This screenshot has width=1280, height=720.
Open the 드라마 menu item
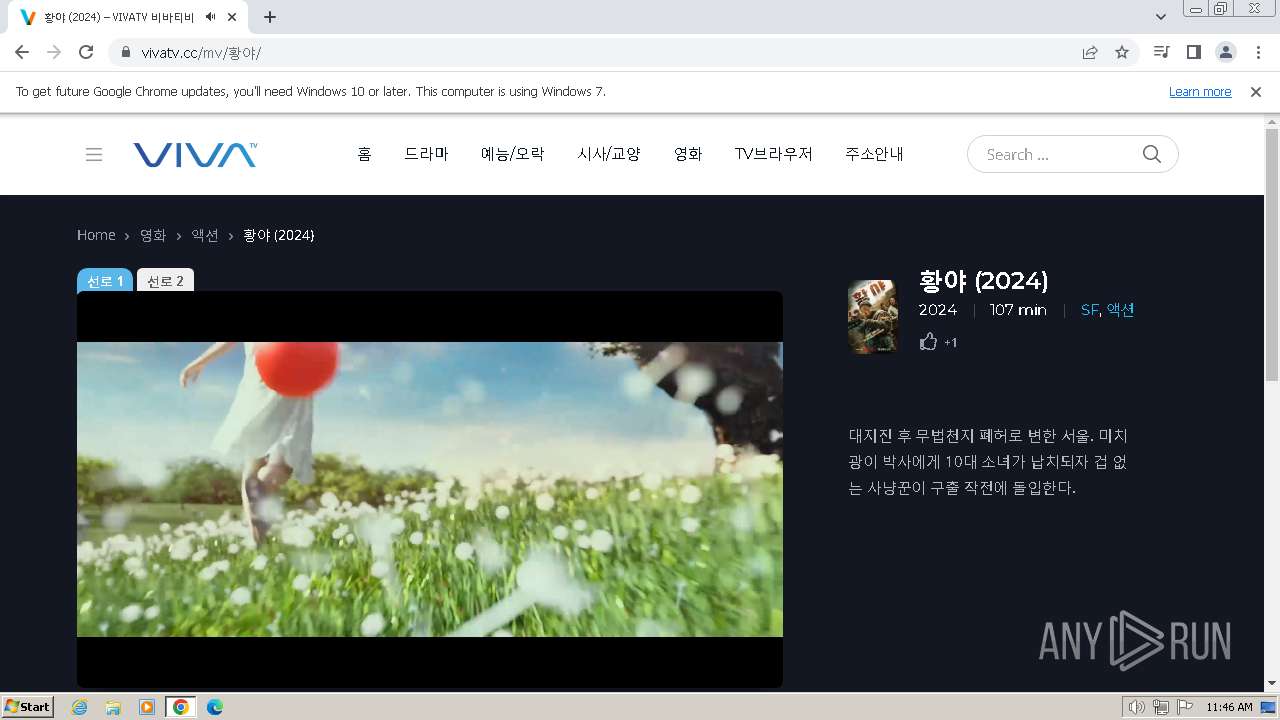pos(426,154)
